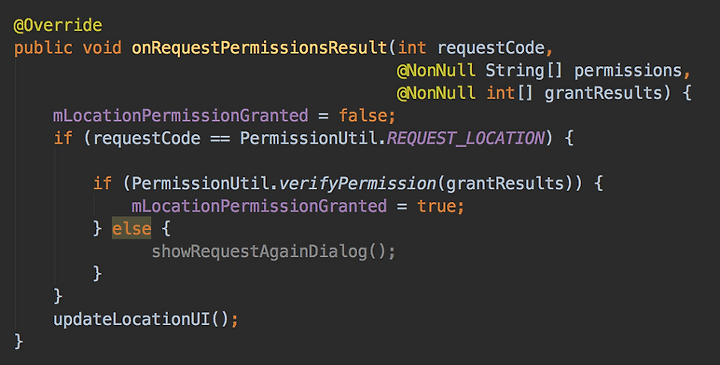This screenshot has height=365, width=720.
Task: Click the showRequestAgainDialog() call
Action: tap(274, 252)
